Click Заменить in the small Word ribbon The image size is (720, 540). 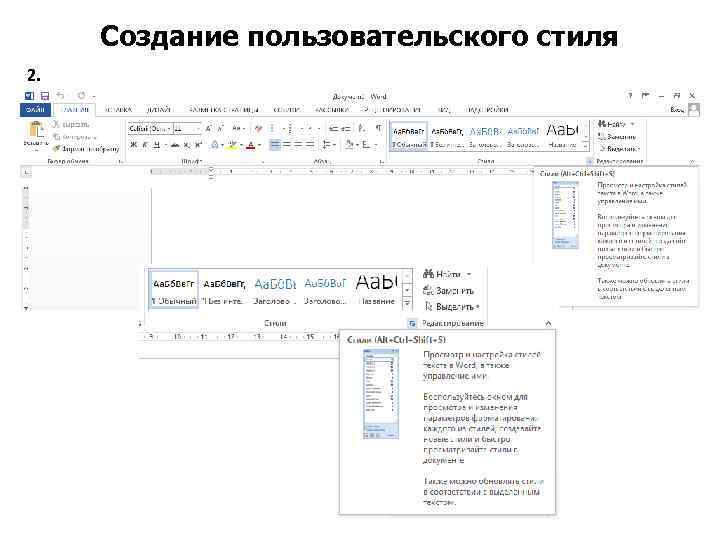pos(617,136)
